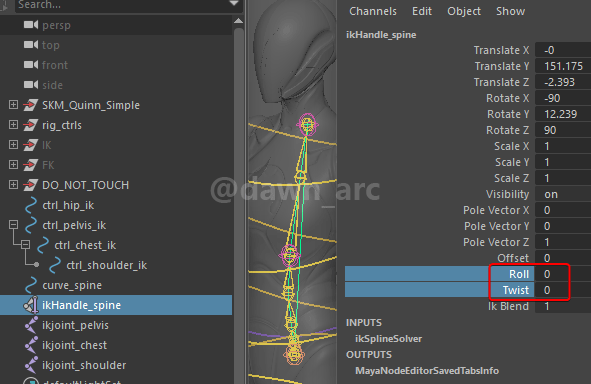This screenshot has width=591, height=384.
Task: Select the Scale X attribute label
Action: pyautogui.click(x=511, y=146)
